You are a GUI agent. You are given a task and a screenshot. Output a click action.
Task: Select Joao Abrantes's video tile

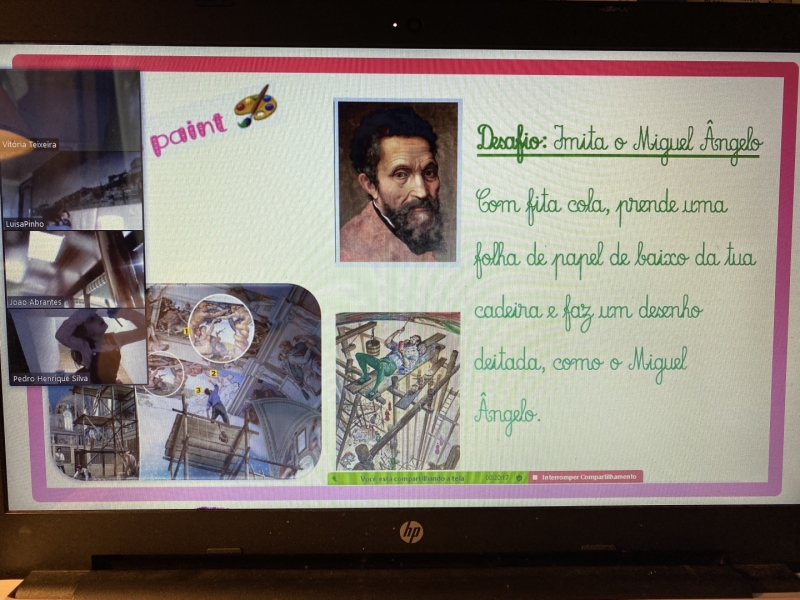(74, 269)
